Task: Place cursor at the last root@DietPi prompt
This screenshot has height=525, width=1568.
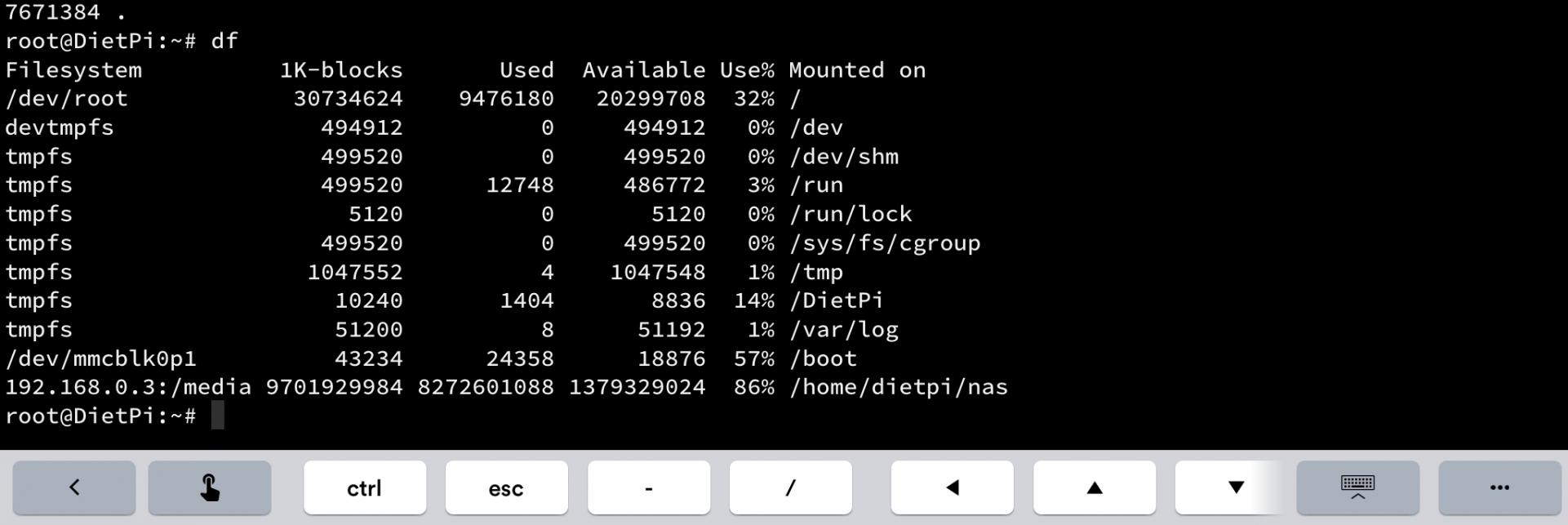Action: click(x=217, y=416)
